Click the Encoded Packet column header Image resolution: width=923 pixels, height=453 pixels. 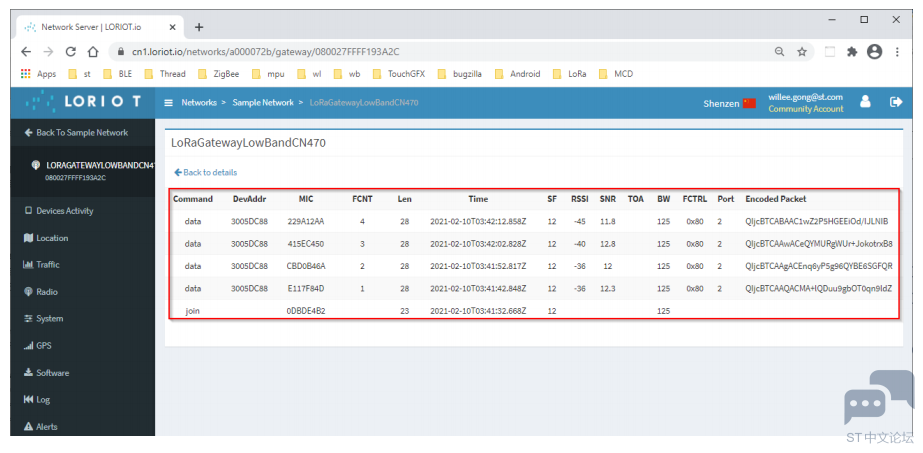click(776, 199)
